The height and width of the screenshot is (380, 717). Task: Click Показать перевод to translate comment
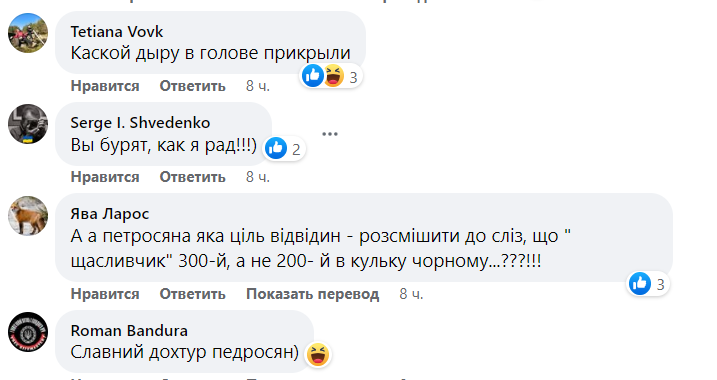pos(312,294)
